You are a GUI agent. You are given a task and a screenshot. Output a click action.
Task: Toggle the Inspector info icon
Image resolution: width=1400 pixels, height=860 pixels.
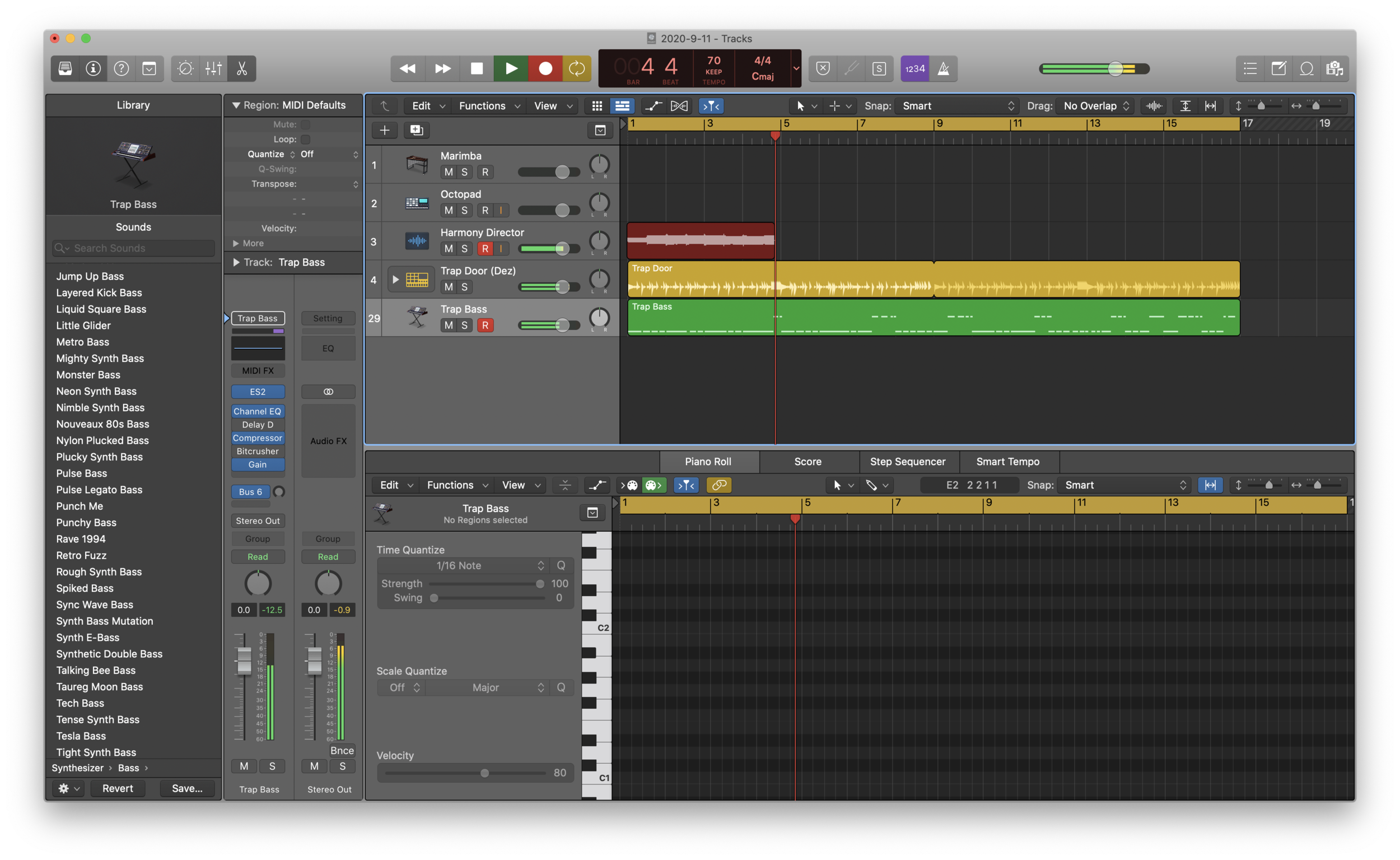tap(93, 69)
